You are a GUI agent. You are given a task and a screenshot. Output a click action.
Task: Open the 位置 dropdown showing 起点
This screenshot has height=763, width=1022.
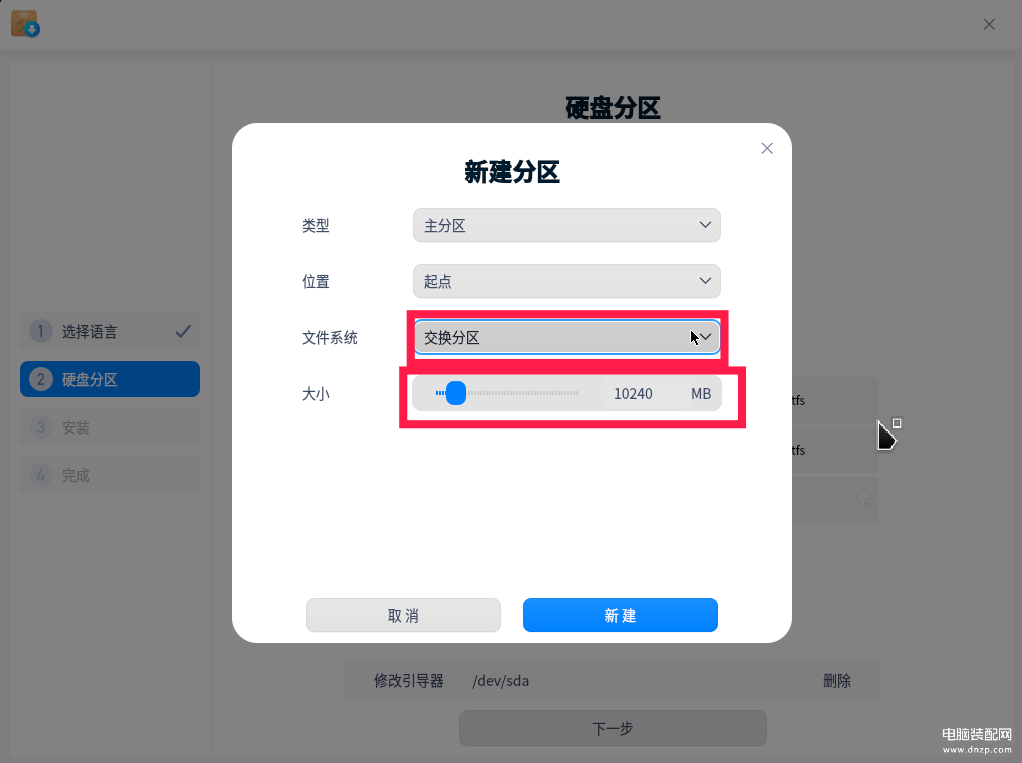click(x=566, y=281)
